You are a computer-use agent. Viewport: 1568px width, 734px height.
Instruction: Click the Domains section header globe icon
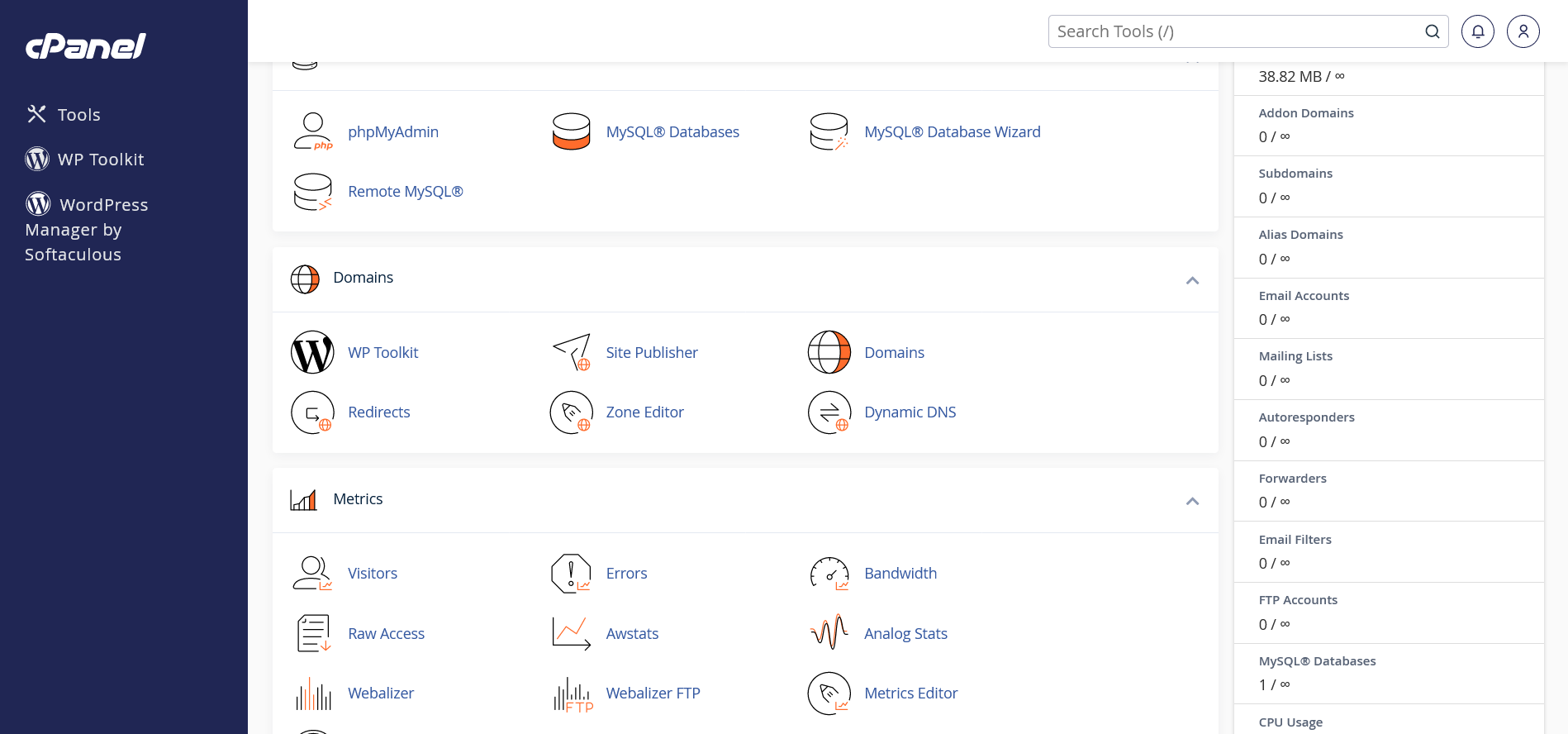tap(305, 279)
